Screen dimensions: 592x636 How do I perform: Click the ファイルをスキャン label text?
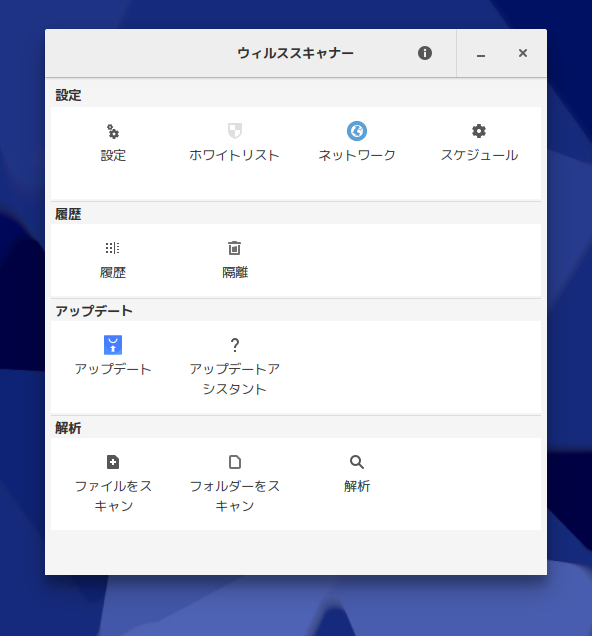click(113, 496)
